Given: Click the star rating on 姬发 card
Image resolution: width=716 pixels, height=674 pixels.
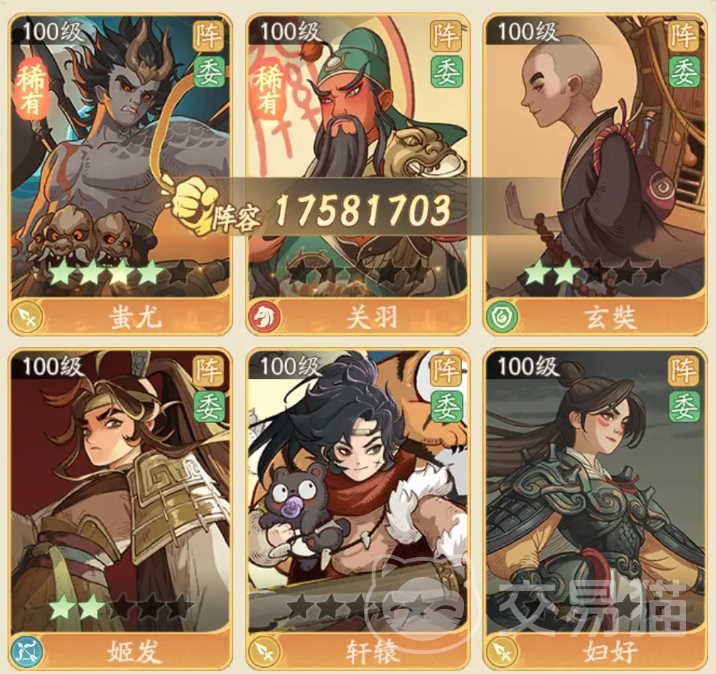Looking at the screenshot, I should (x=120, y=608).
